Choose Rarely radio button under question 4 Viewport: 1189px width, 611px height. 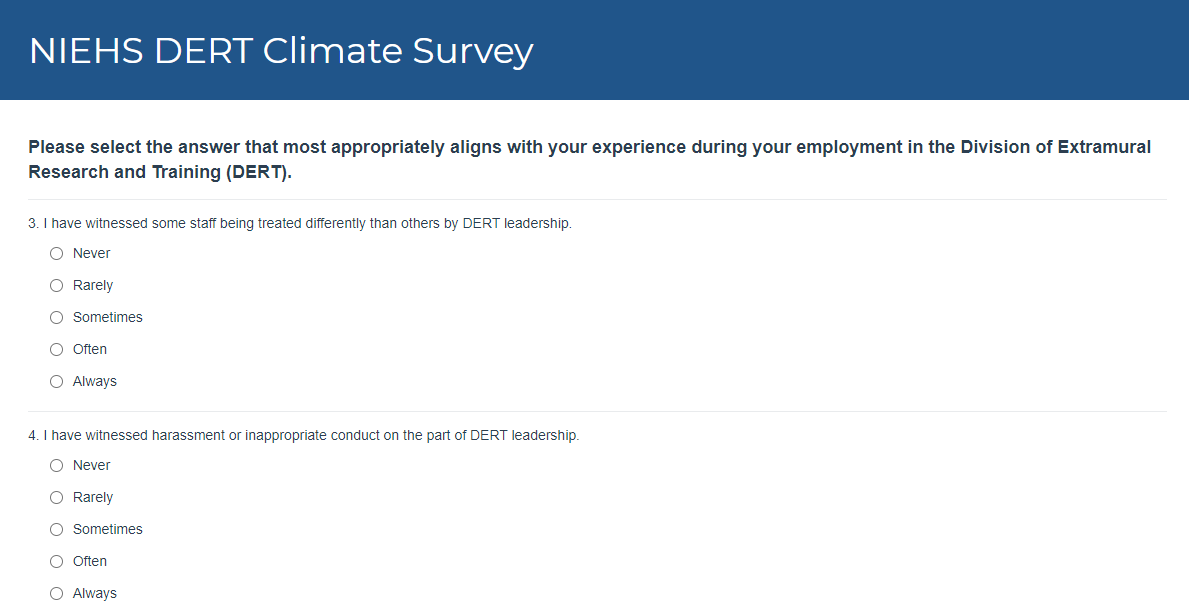pos(57,498)
